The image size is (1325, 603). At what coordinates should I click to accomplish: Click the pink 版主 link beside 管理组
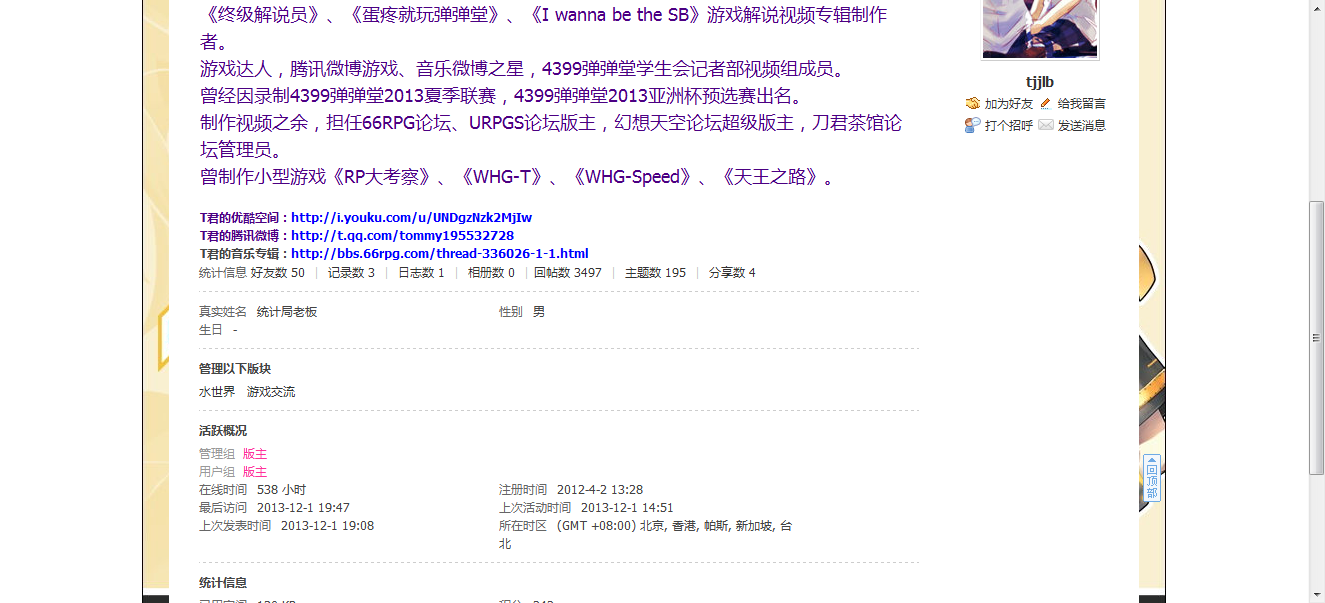click(255, 454)
